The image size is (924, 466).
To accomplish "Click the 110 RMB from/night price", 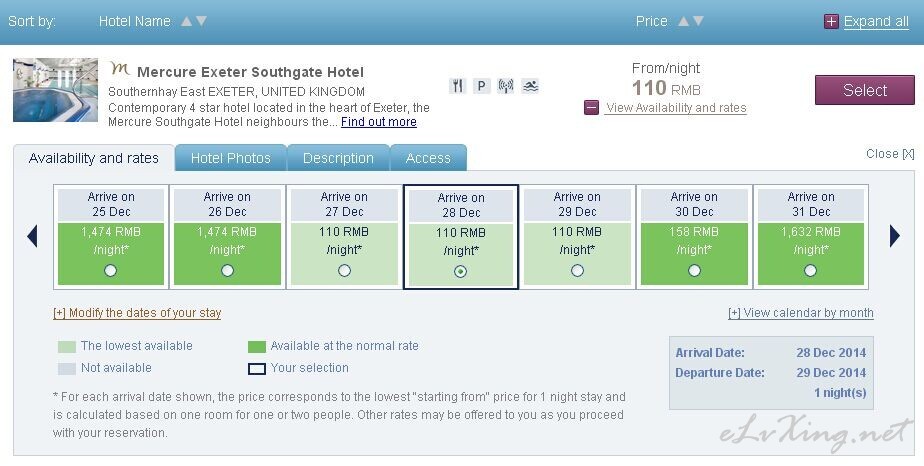I will 666,88.
